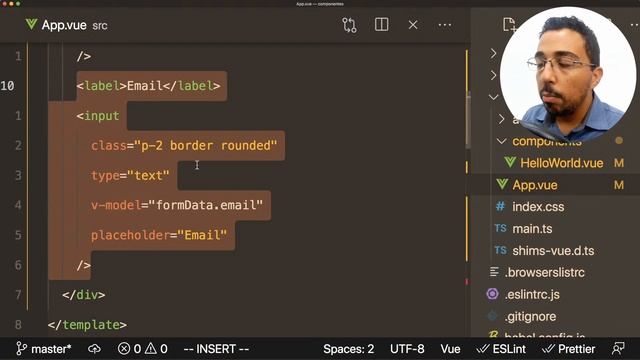The height and width of the screenshot is (360, 640).
Task: Click the <input opening tag line
Action: coord(98,116)
